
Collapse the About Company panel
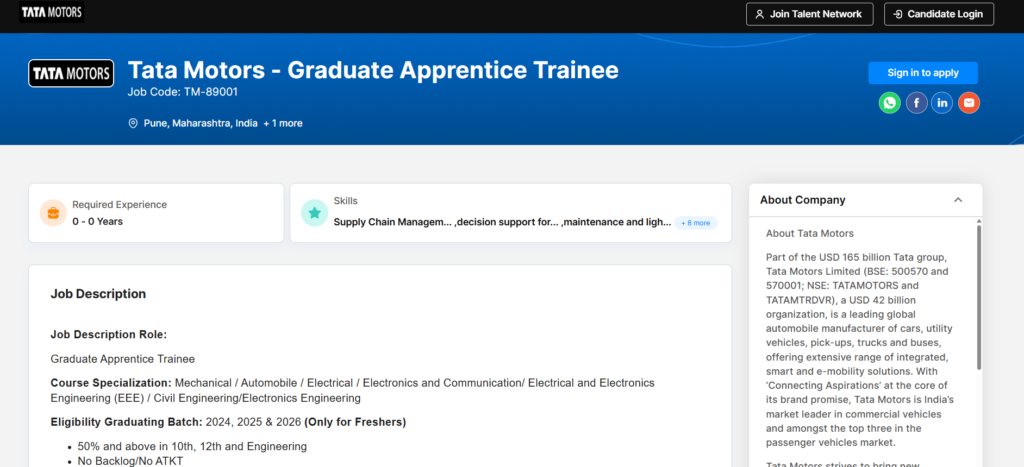pyautogui.click(x=958, y=200)
